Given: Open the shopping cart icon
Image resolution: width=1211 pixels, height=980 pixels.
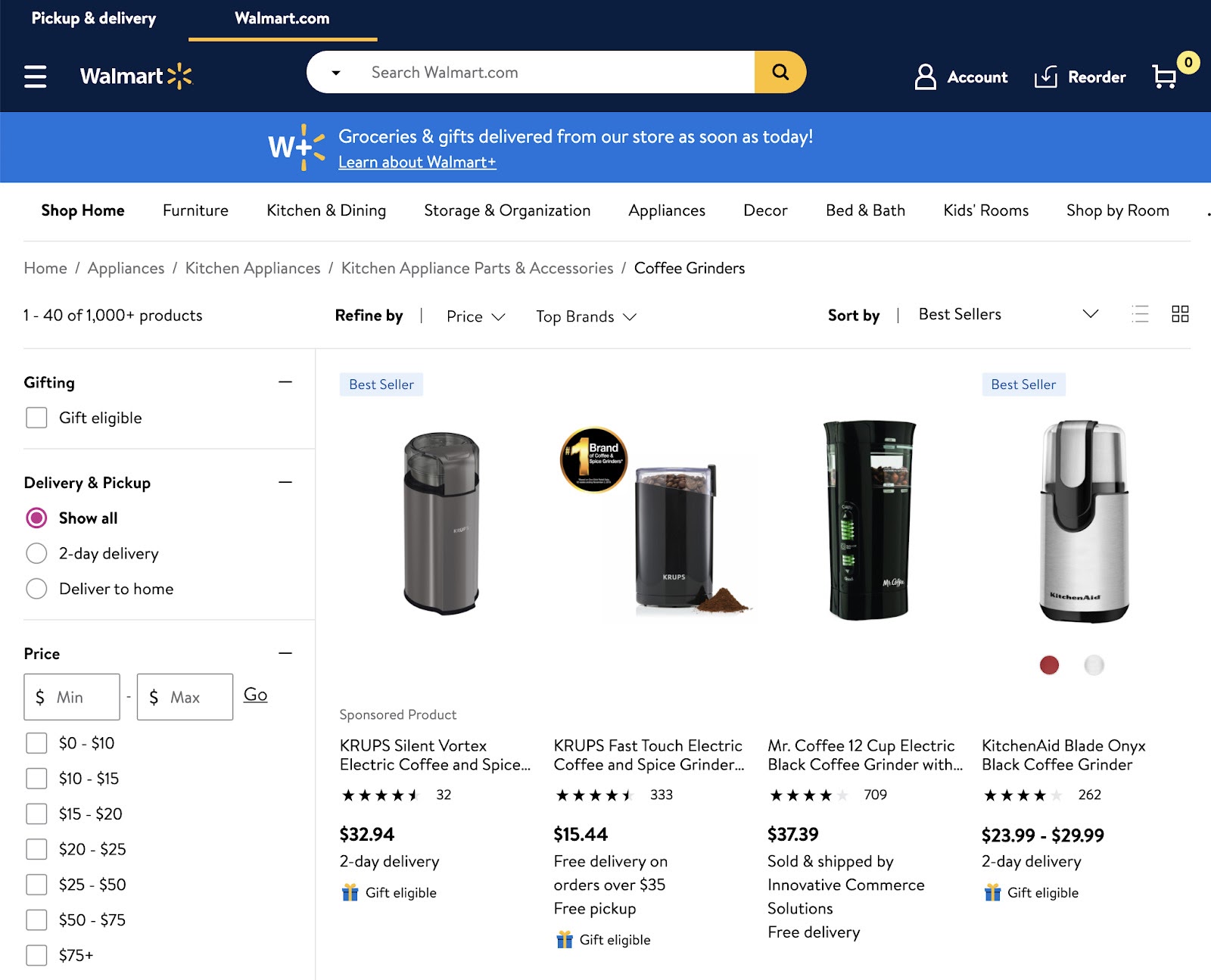Looking at the screenshot, I should (1164, 76).
